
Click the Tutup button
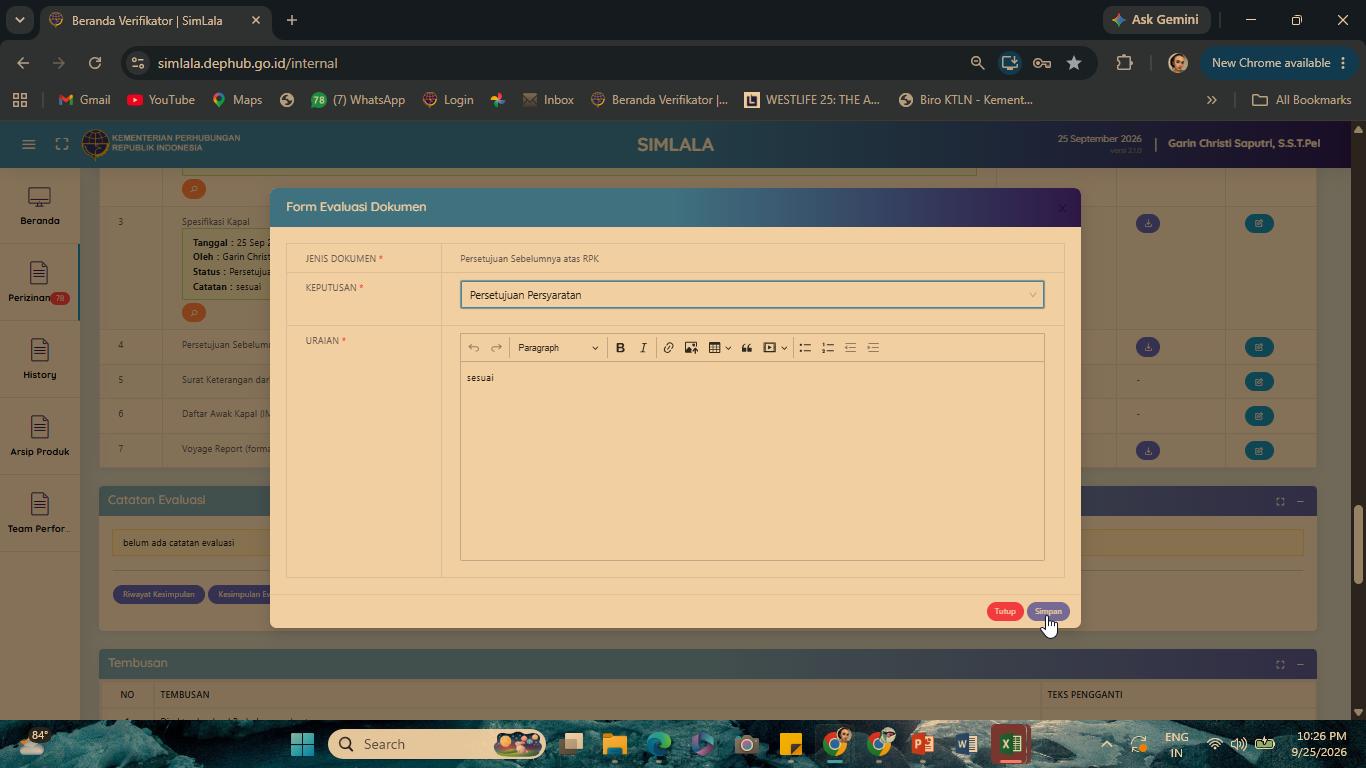coord(1005,611)
